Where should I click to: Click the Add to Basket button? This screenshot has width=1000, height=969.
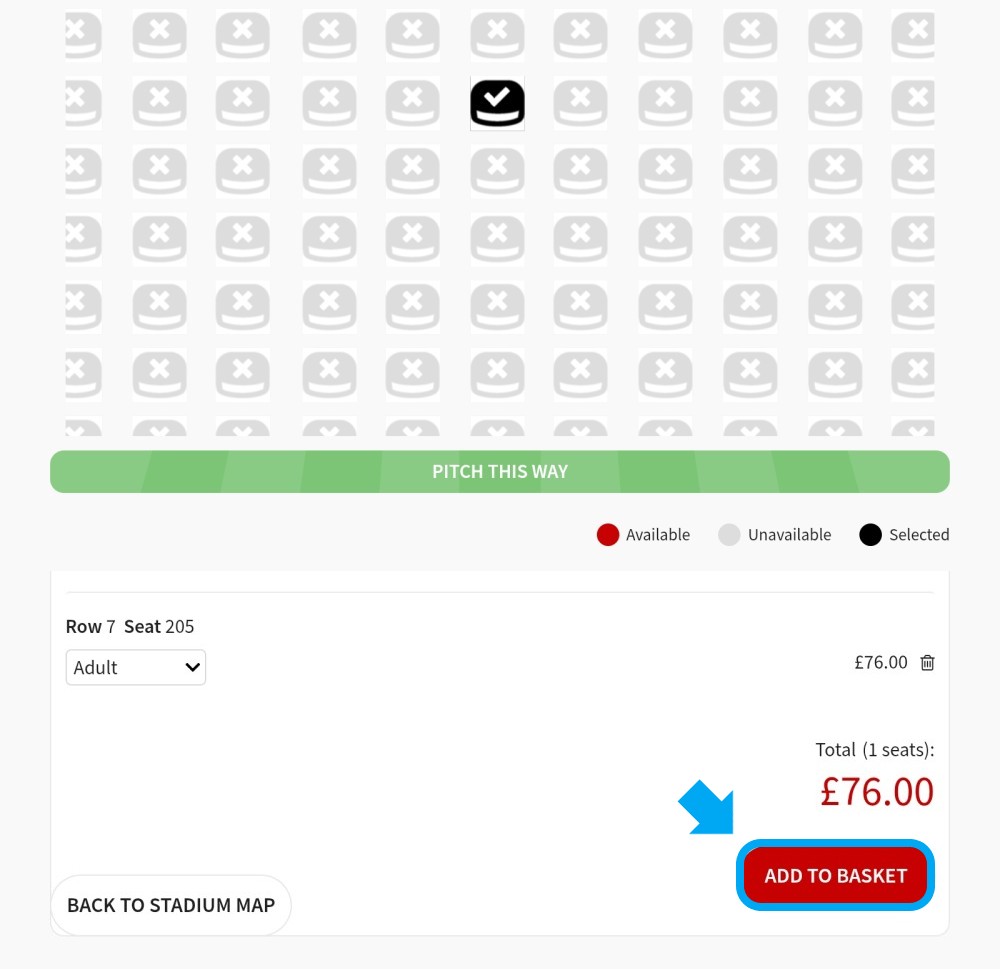(x=835, y=875)
